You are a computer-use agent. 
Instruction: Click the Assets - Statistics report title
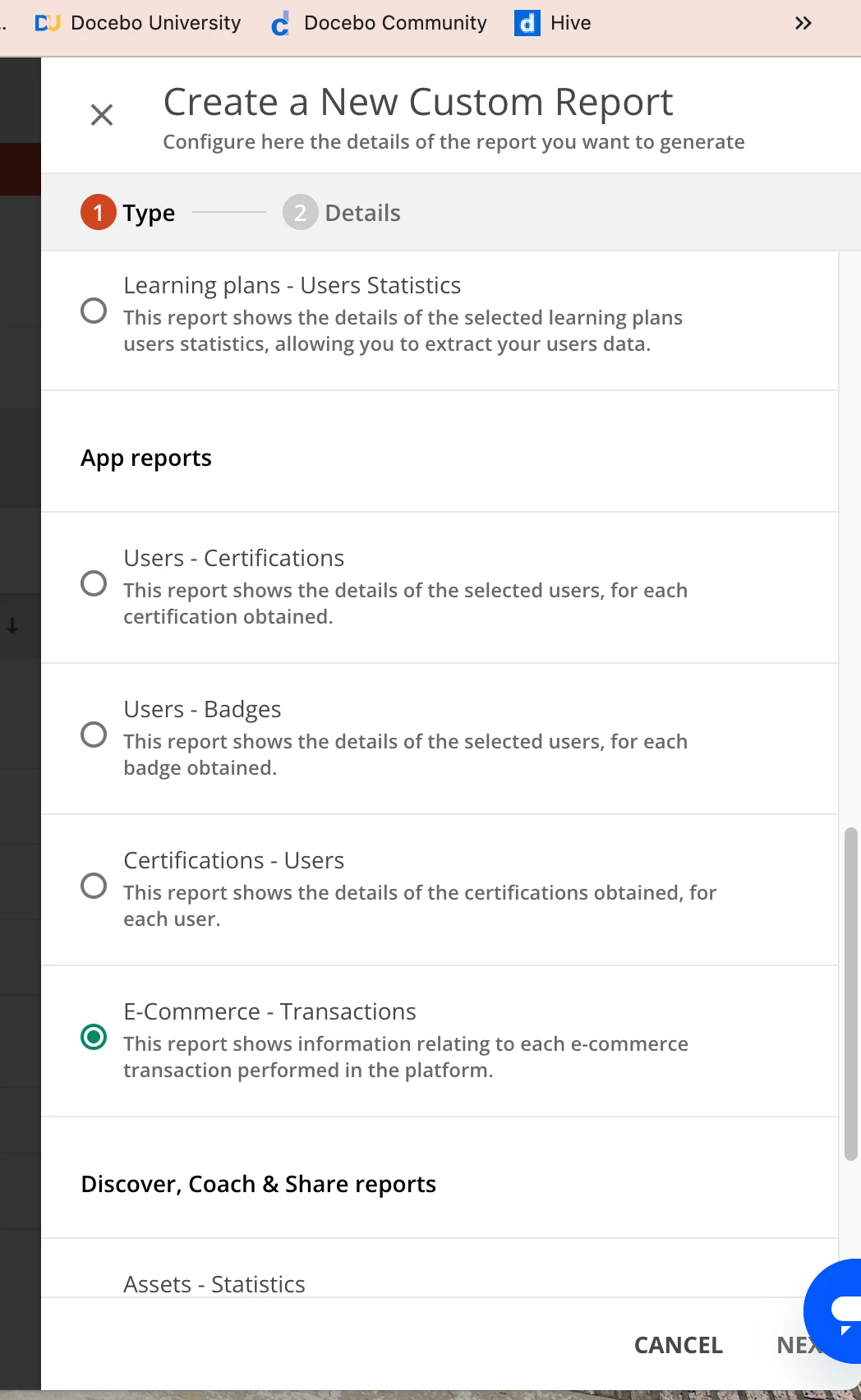pos(214,1283)
